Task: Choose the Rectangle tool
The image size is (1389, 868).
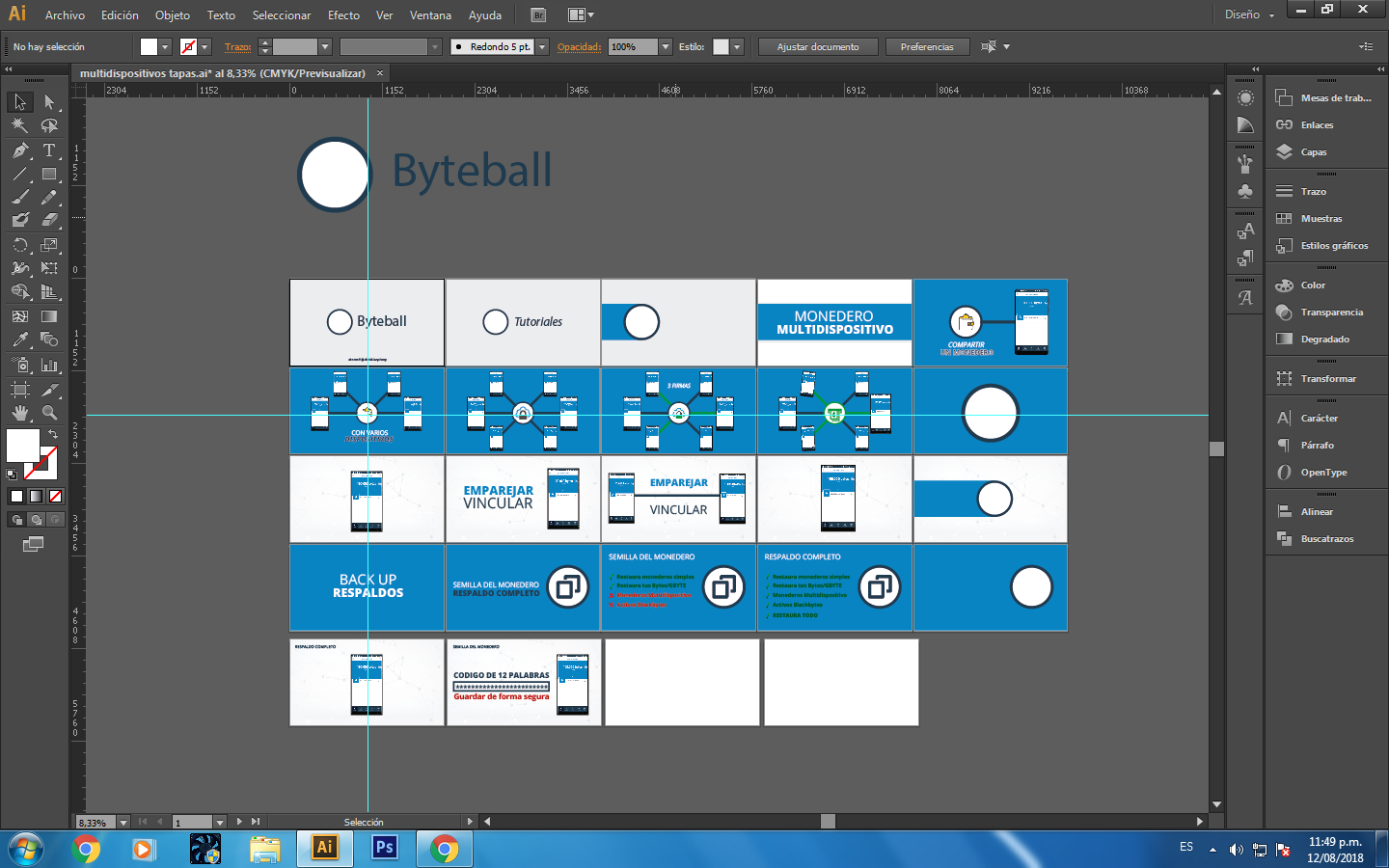Action: (49, 175)
